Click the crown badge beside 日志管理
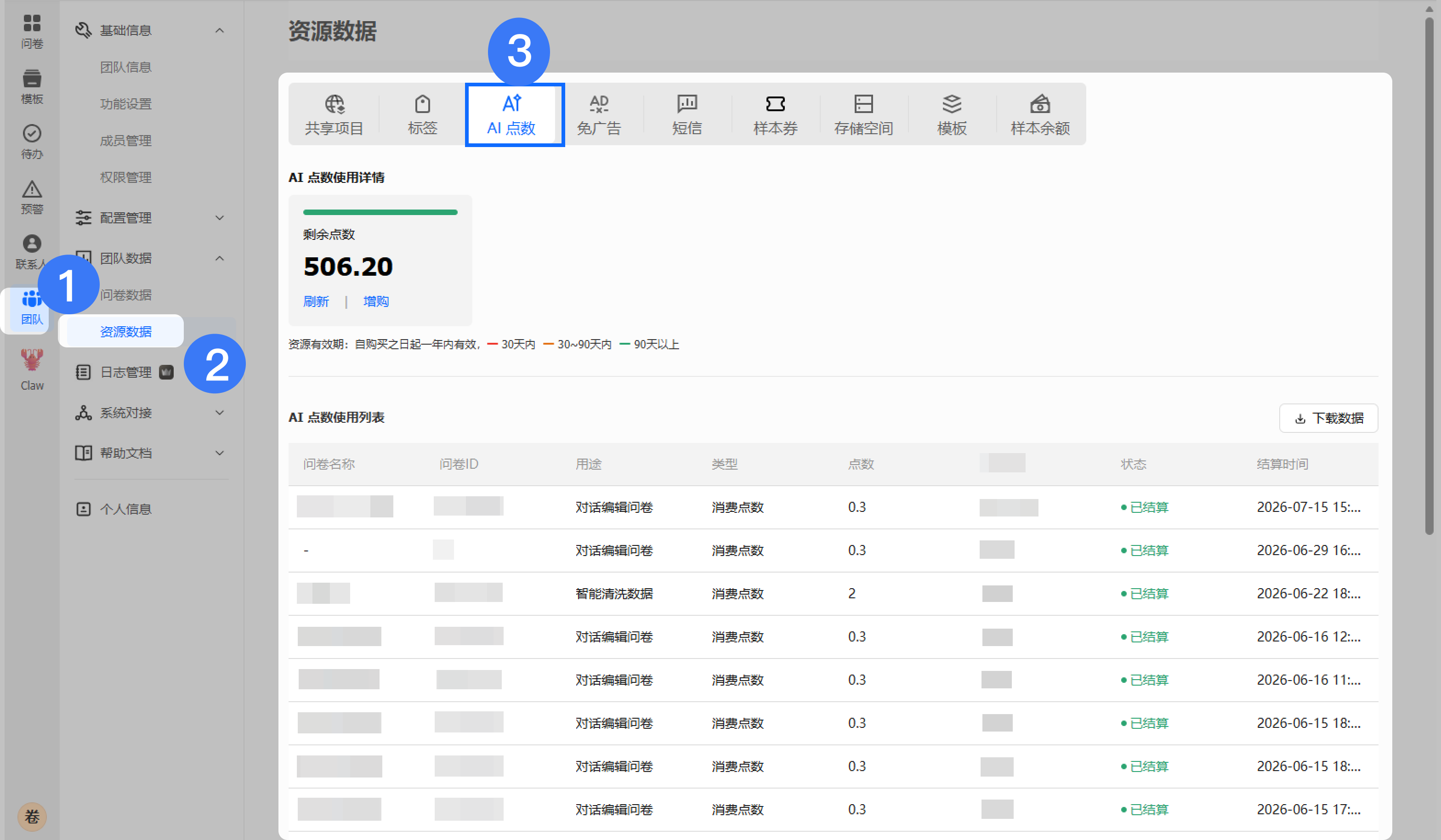Image resolution: width=1441 pixels, height=840 pixels. (x=166, y=372)
